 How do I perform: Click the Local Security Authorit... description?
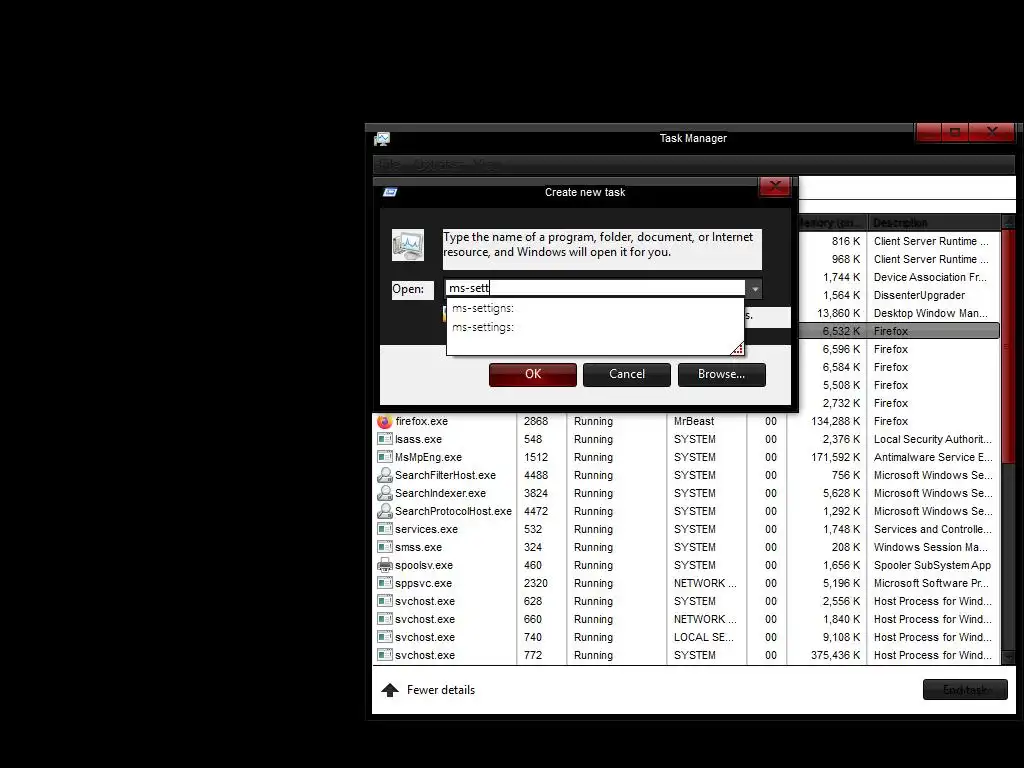pyautogui.click(x=933, y=440)
